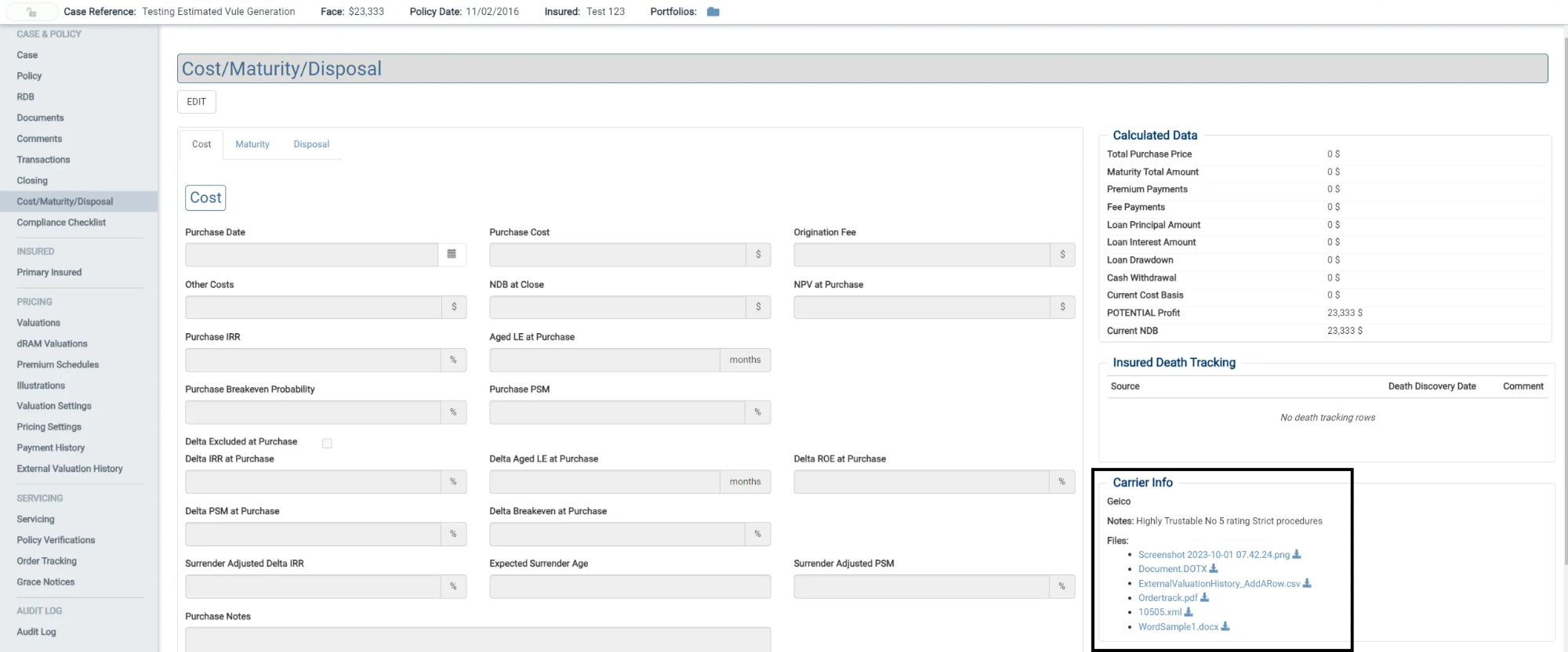Open the Purchase Date calendar picker
Viewport: 1568px width, 652px height.
452,254
